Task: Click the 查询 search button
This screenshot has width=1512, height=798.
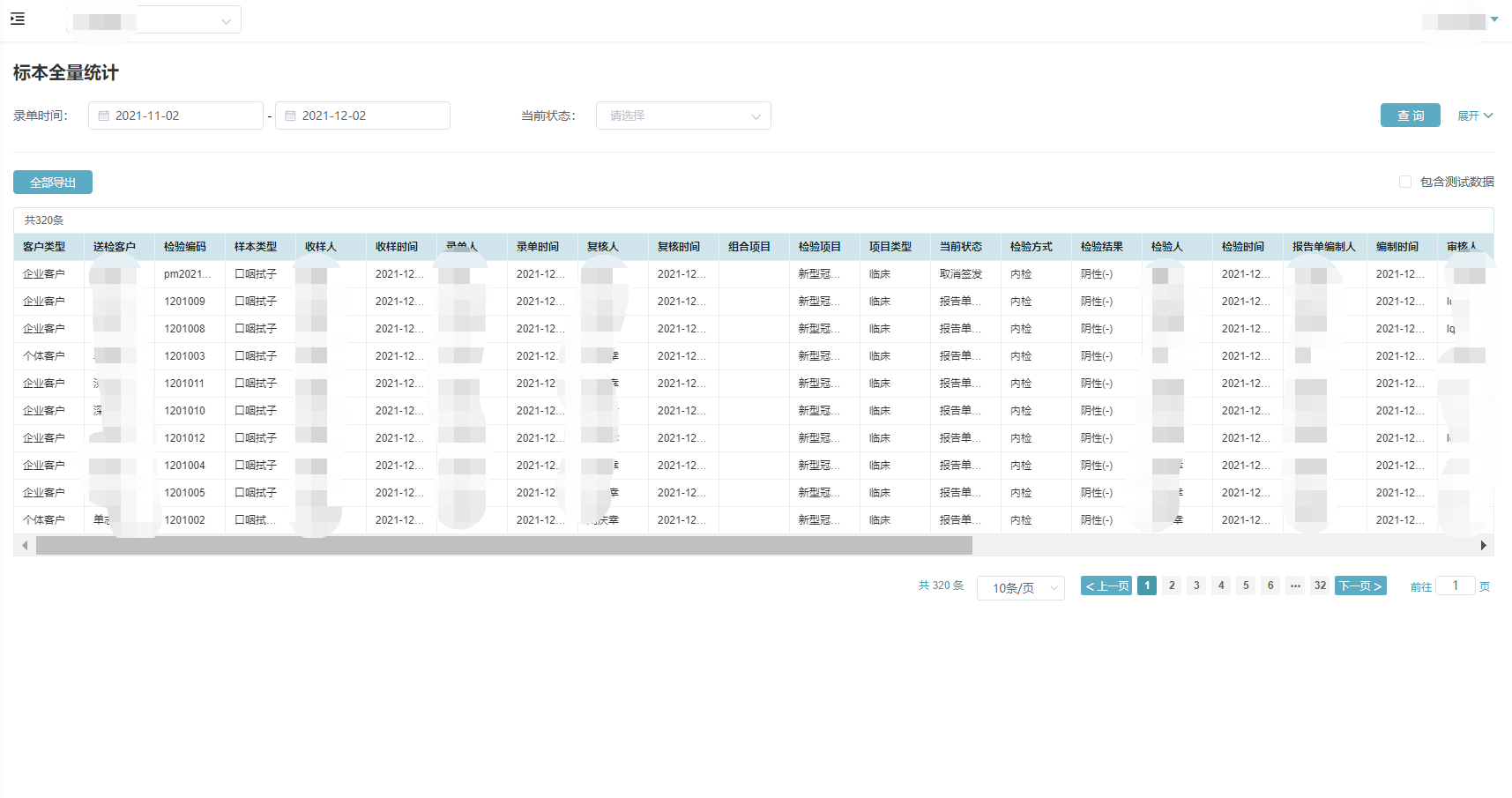Action: click(x=1410, y=116)
